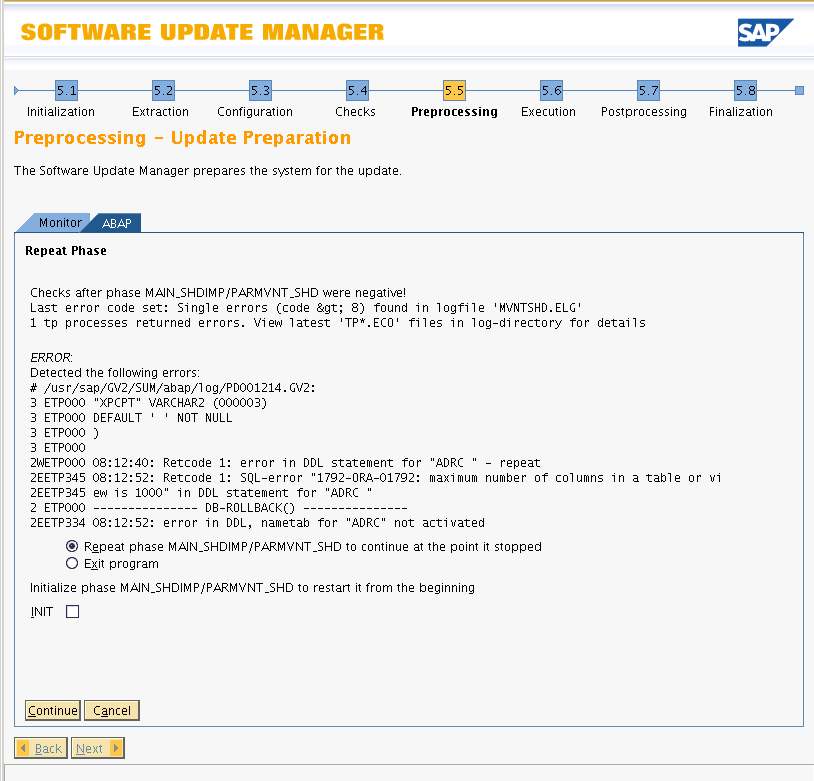Click the 'Preprocessing – Update Preparation' heading

[182, 138]
